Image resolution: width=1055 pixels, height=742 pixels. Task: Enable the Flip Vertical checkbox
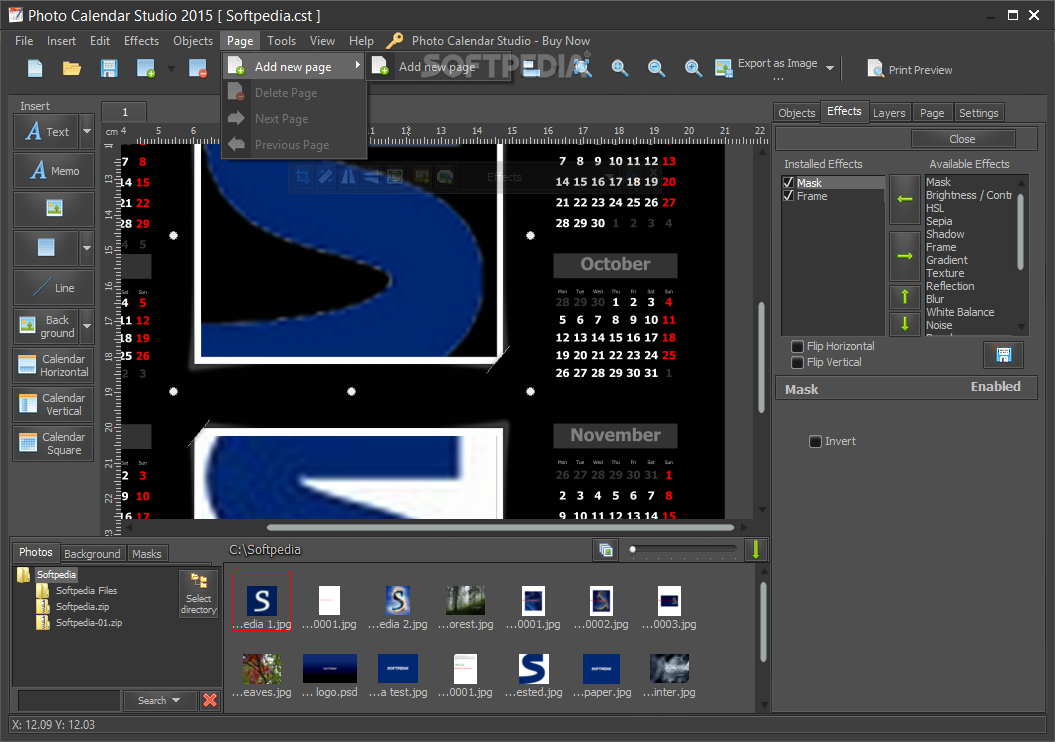click(797, 363)
